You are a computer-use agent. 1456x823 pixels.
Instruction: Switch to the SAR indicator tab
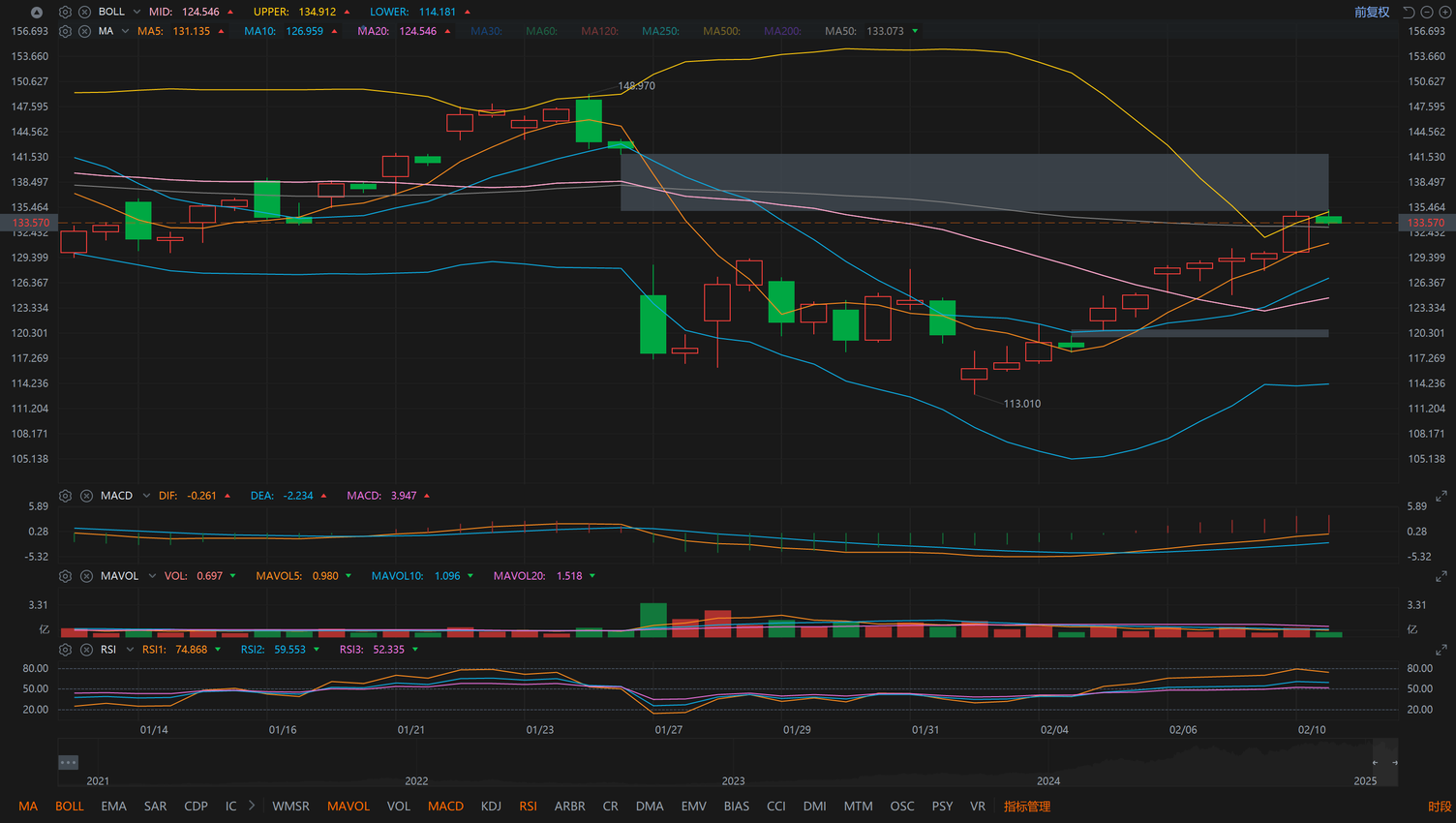155,806
